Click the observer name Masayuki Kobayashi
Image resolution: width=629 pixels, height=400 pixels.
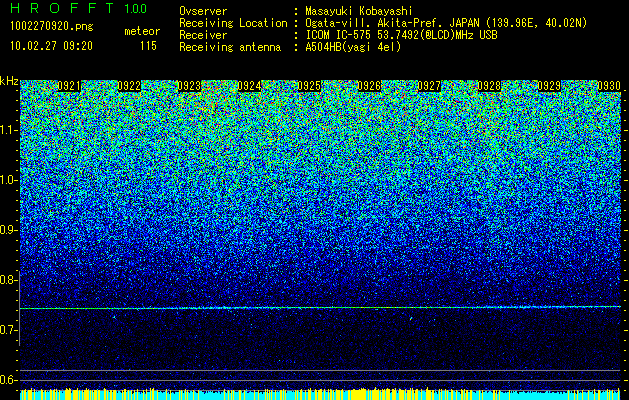[358, 11]
